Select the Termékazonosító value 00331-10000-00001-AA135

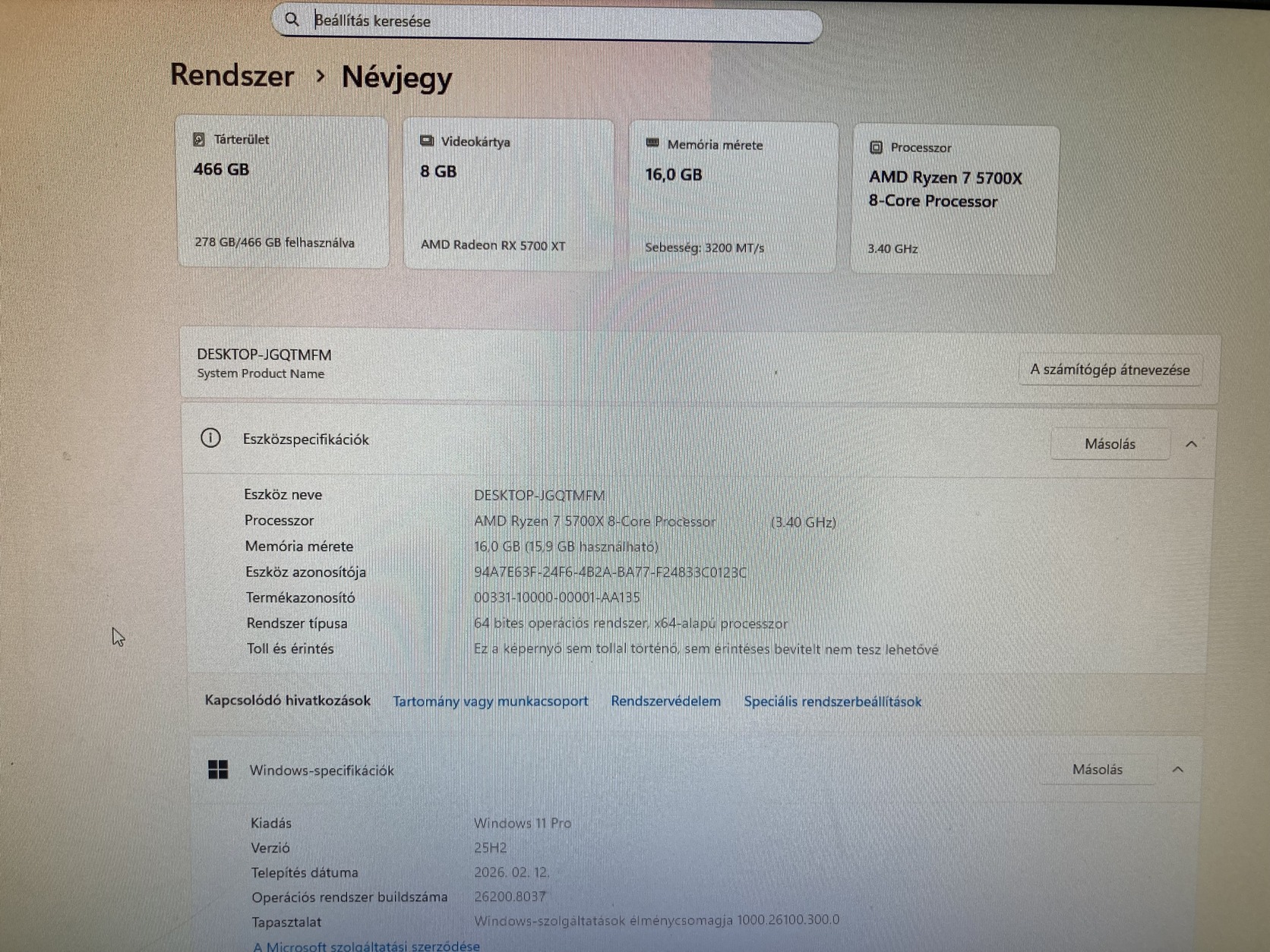(x=557, y=597)
